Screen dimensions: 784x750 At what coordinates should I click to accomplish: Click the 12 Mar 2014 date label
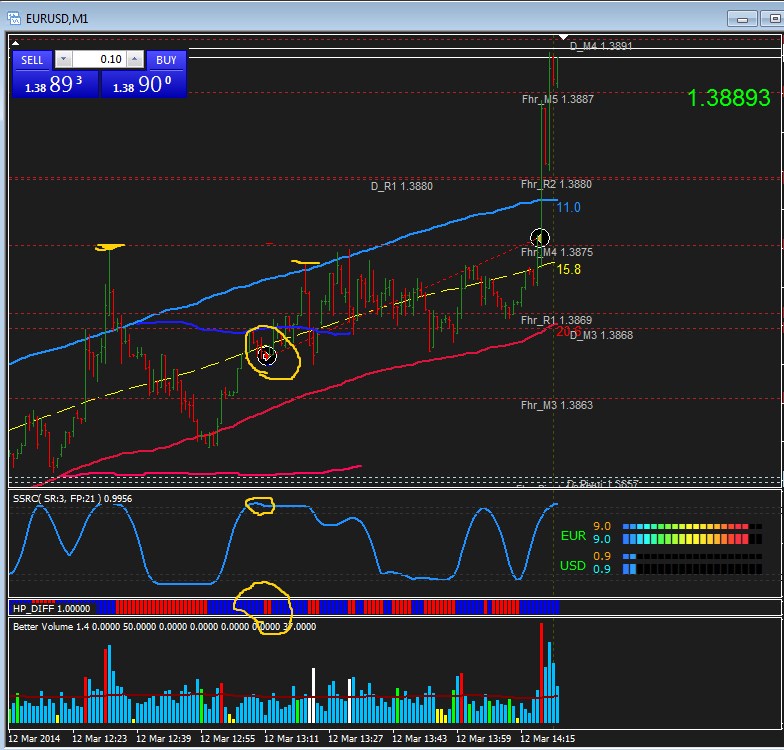click(x=34, y=738)
